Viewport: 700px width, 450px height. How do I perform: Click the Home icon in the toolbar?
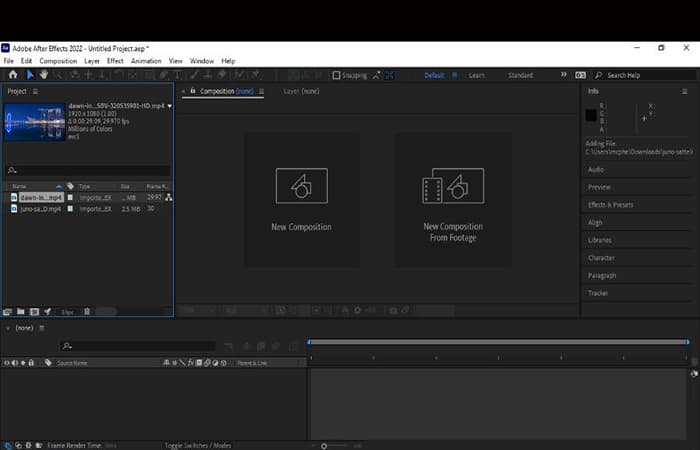click(x=13, y=75)
